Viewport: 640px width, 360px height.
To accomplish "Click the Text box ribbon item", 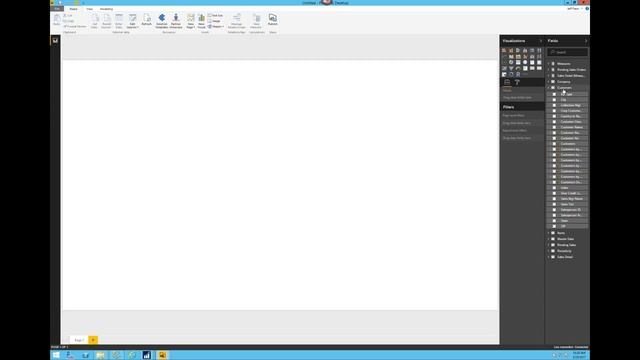I will [216, 15].
